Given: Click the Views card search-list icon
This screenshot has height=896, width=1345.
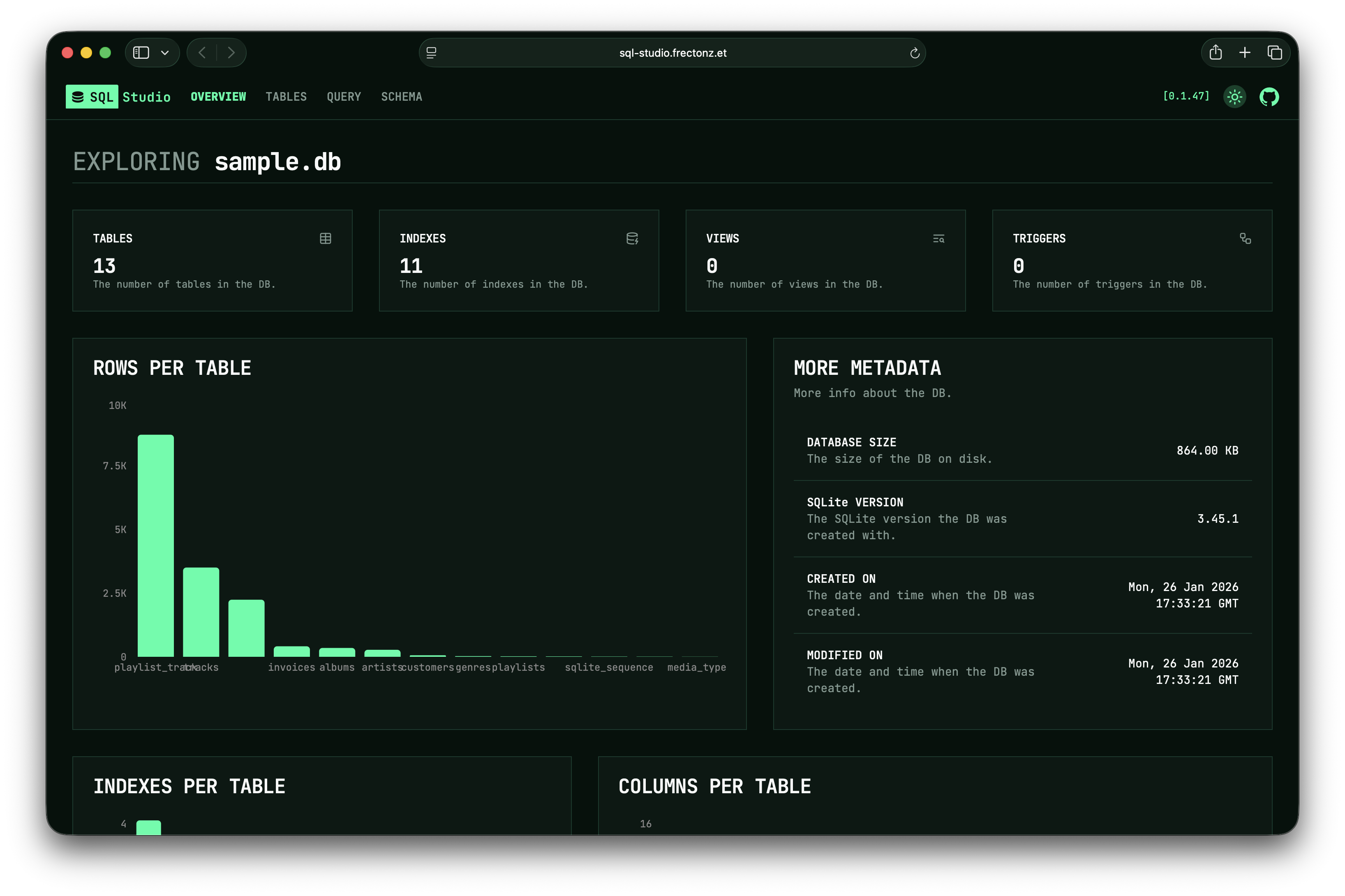Looking at the screenshot, I should tap(938, 238).
